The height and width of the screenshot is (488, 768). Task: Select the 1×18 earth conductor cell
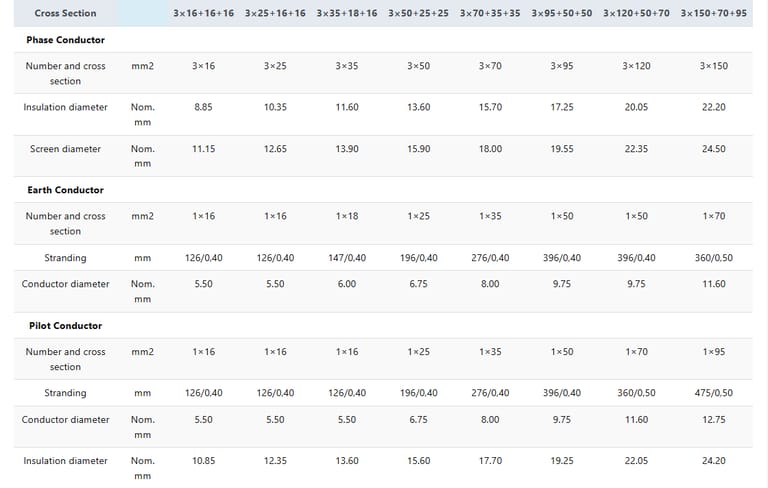coord(347,216)
